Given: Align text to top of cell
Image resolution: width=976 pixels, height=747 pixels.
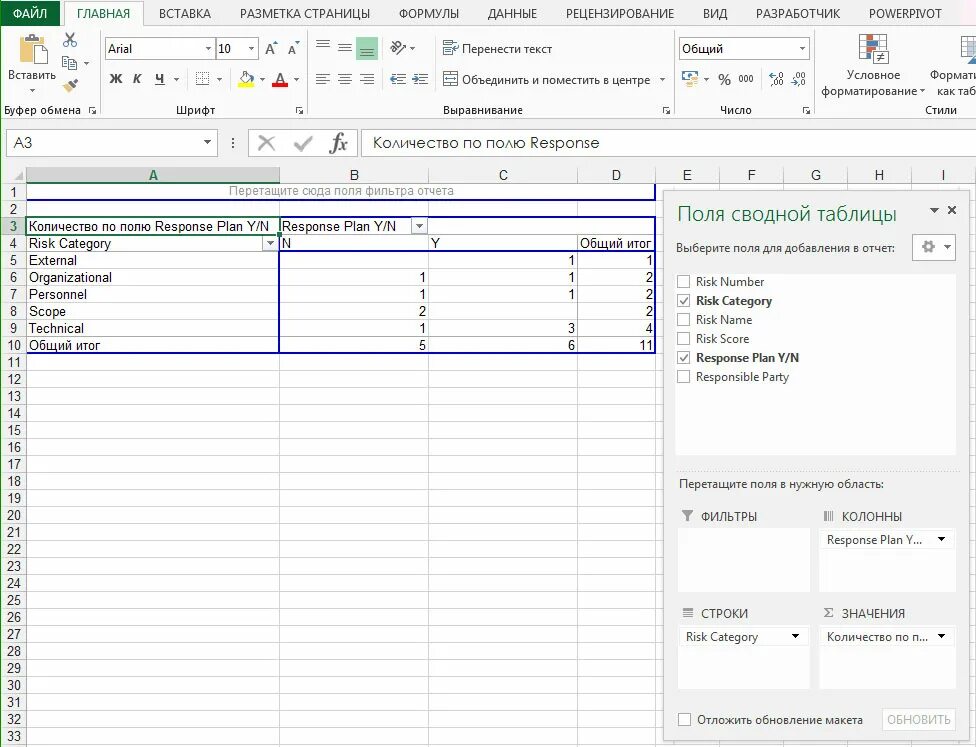Looking at the screenshot, I should coord(322,47).
